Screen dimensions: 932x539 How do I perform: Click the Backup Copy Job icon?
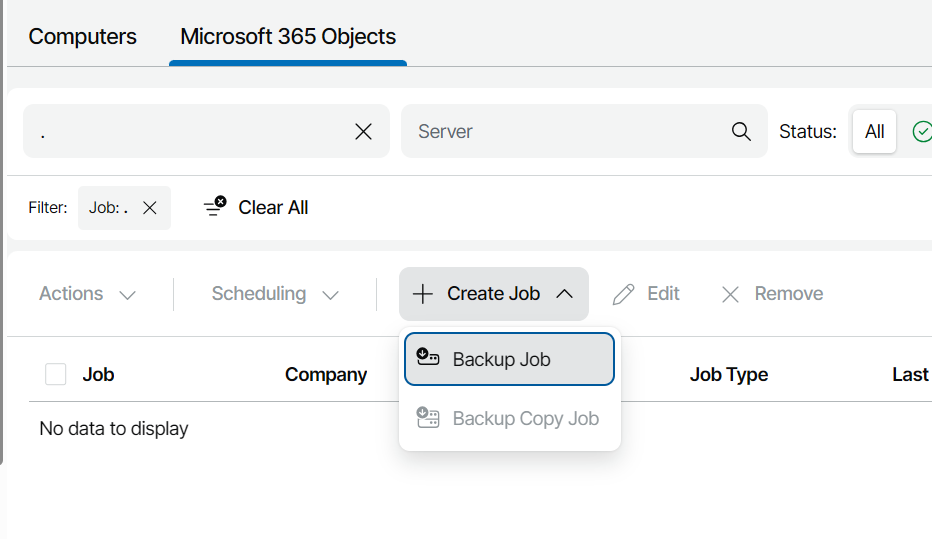click(428, 417)
